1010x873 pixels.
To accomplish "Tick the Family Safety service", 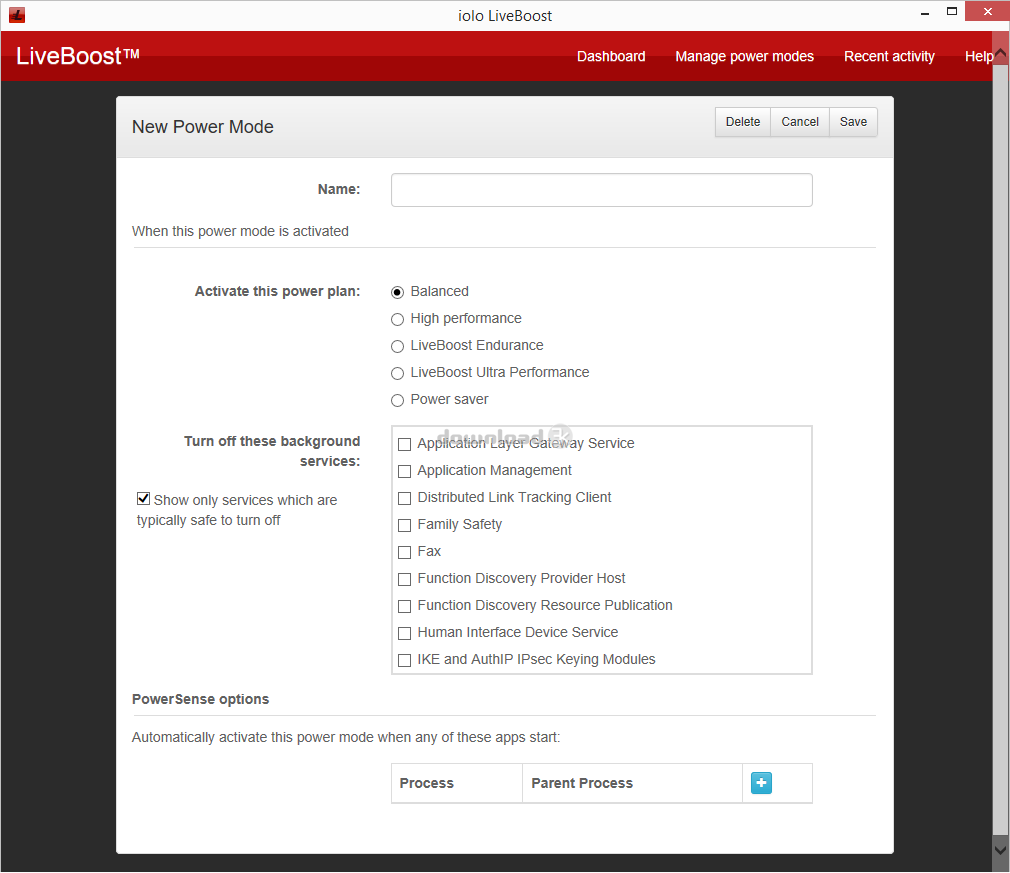I will click(x=405, y=526).
